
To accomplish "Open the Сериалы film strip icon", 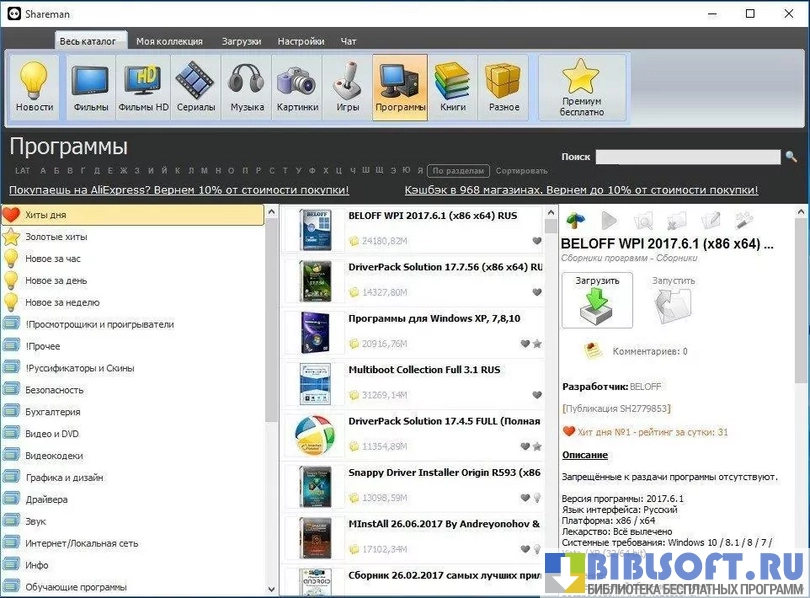I will tap(194, 86).
